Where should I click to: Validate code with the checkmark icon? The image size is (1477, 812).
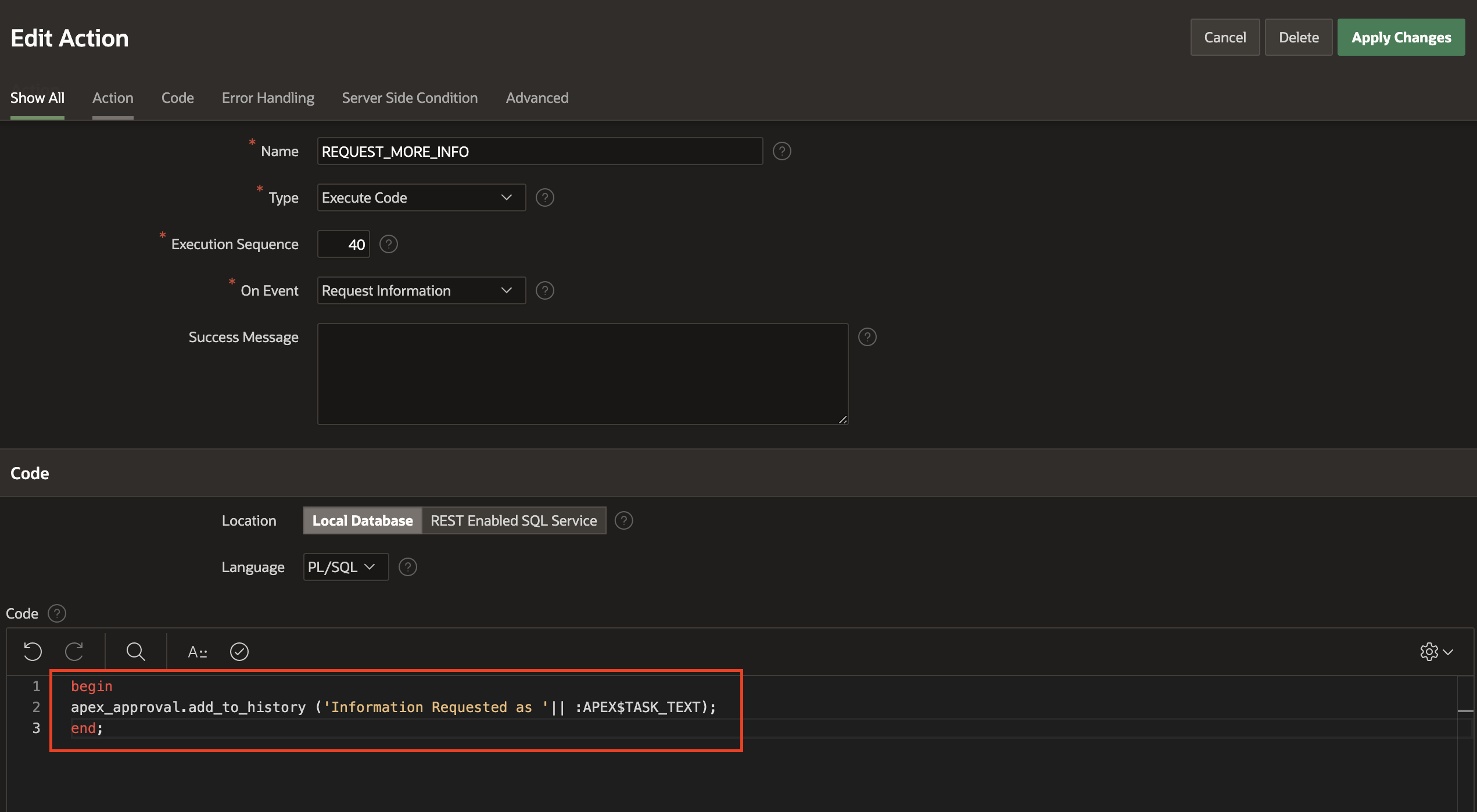[x=239, y=652]
